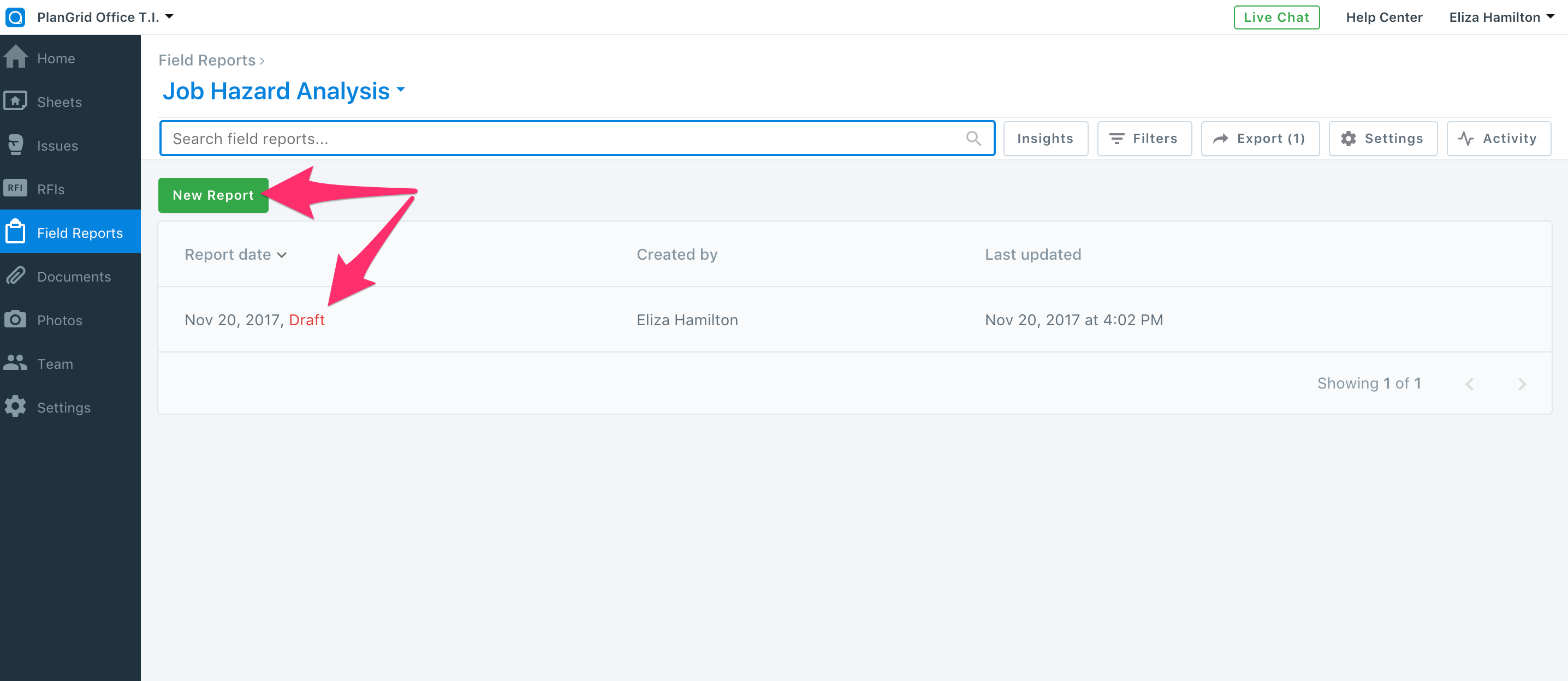This screenshot has width=1568, height=681.
Task: Open the Home sidebar icon
Action: [x=15, y=57]
